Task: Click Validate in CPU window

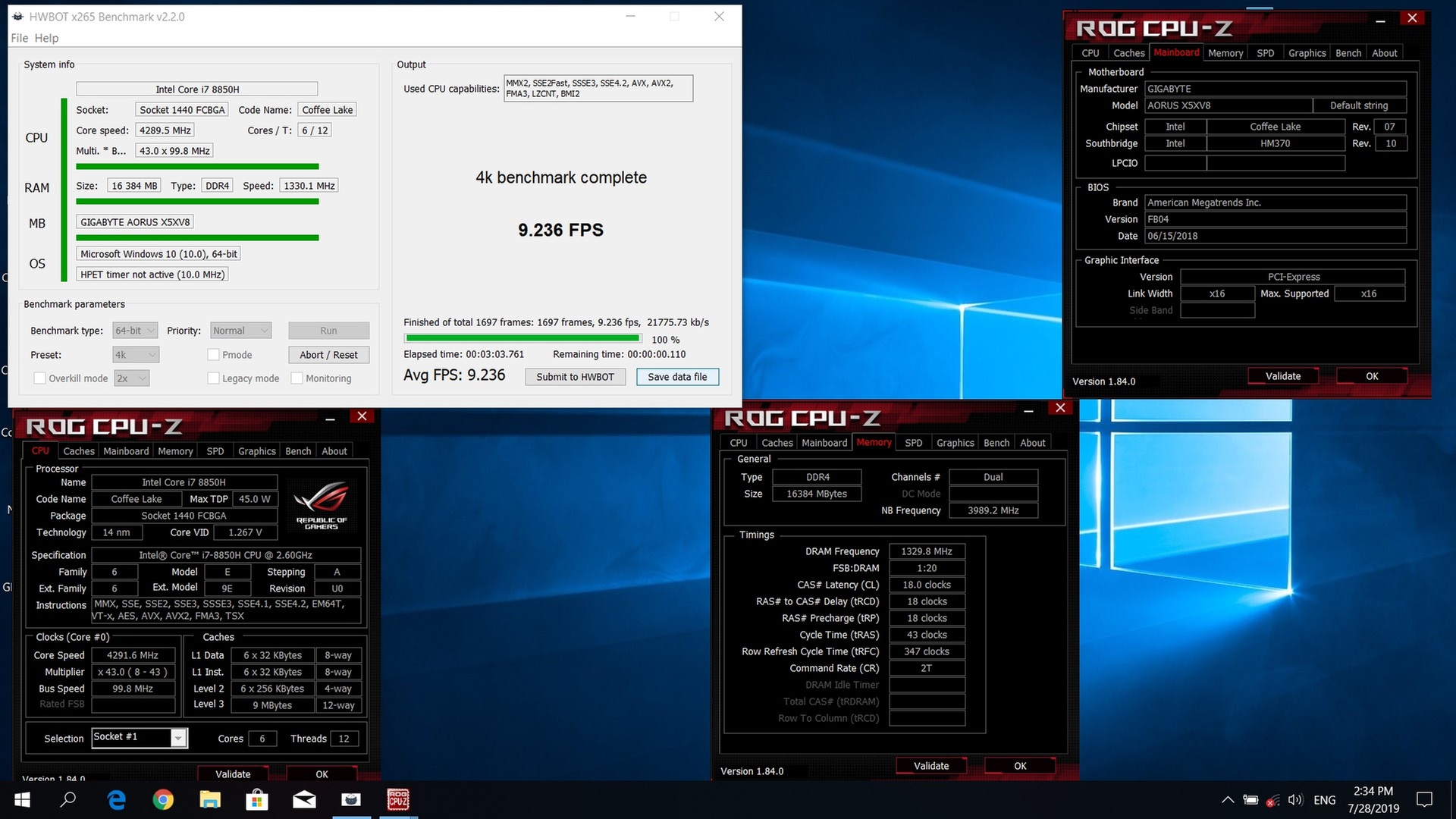Action: click(x=233, y=774)
